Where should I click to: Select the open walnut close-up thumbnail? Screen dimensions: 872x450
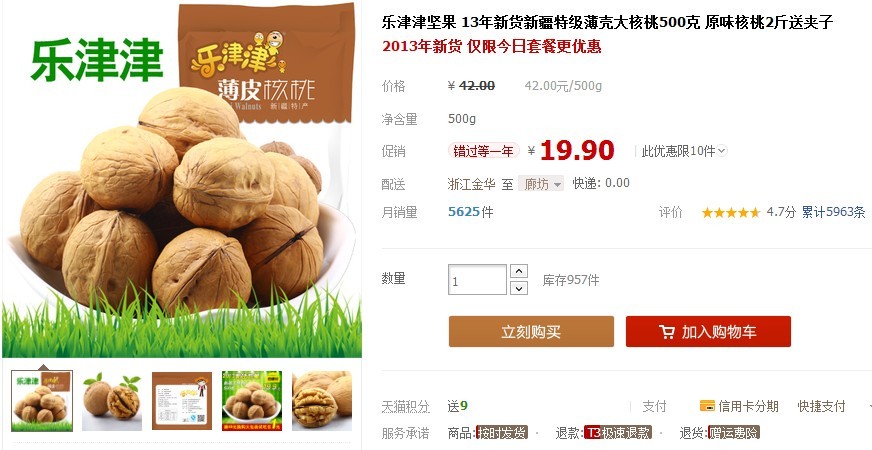click(x=322, y=400)
